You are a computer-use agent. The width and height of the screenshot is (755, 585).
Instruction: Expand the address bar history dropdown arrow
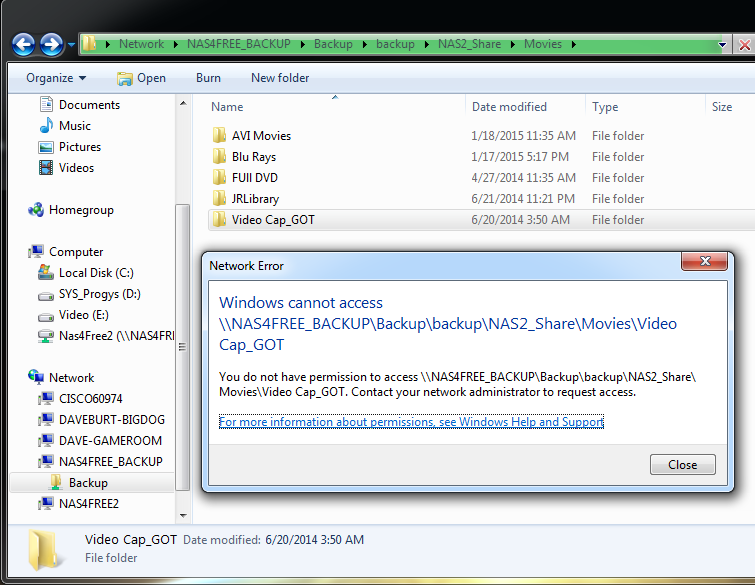(722, 45)
